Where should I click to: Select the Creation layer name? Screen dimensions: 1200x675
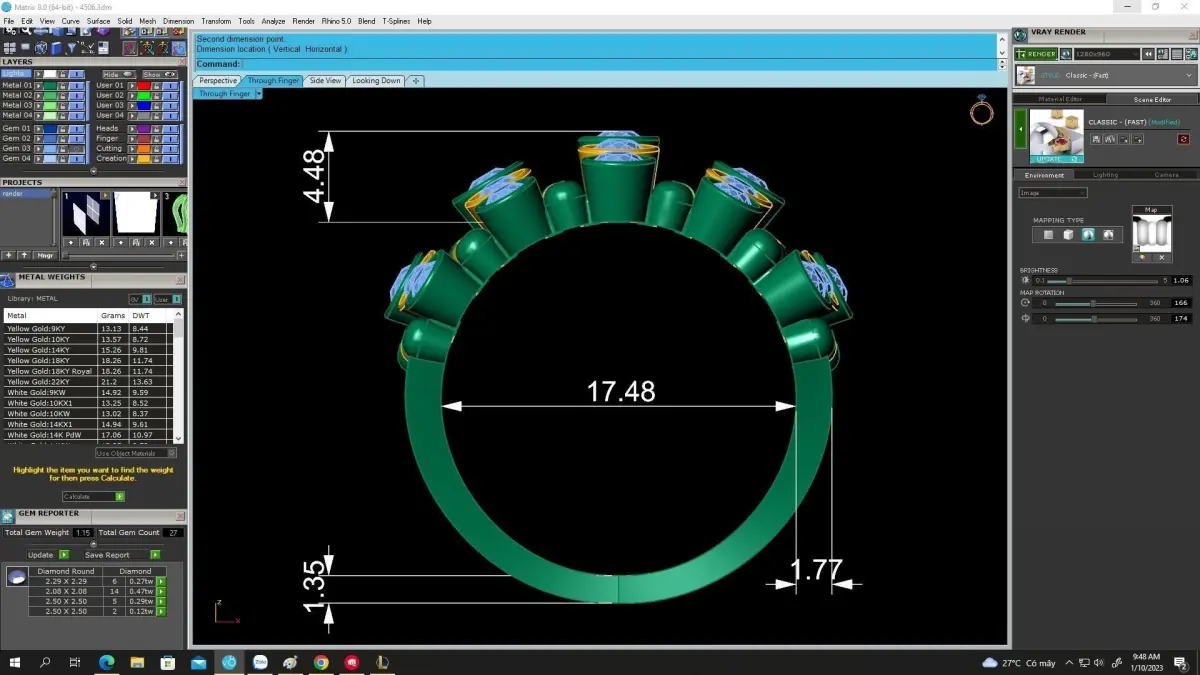click(111, 158)
